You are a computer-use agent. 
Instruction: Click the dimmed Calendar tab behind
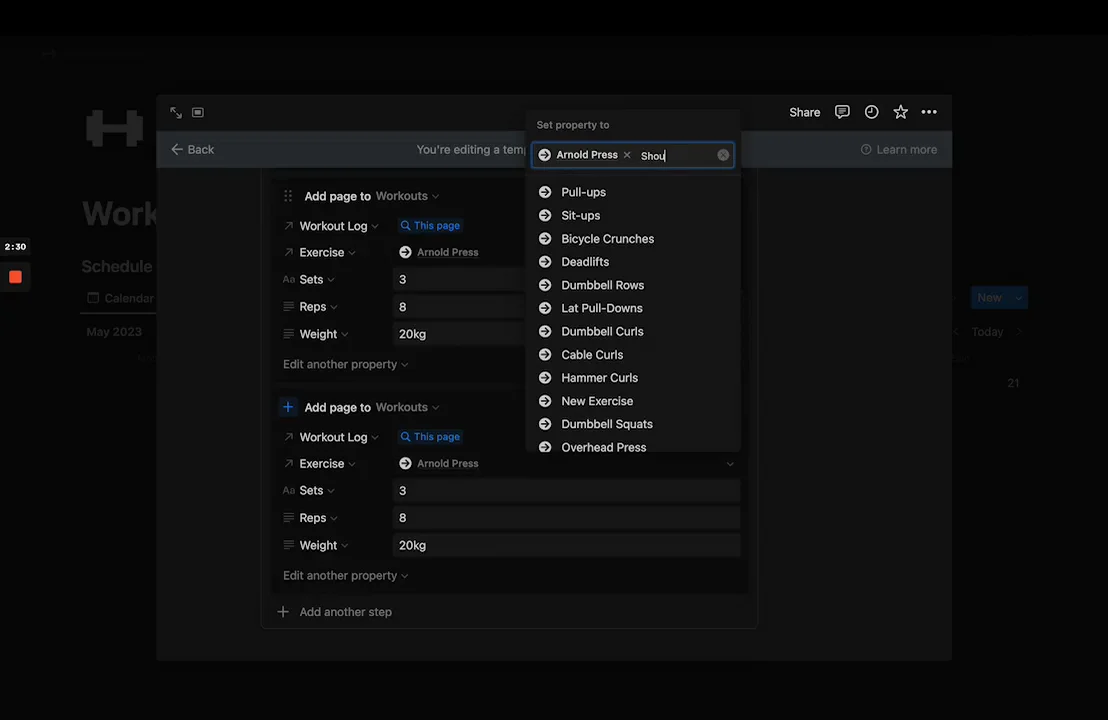coord(119,298)
